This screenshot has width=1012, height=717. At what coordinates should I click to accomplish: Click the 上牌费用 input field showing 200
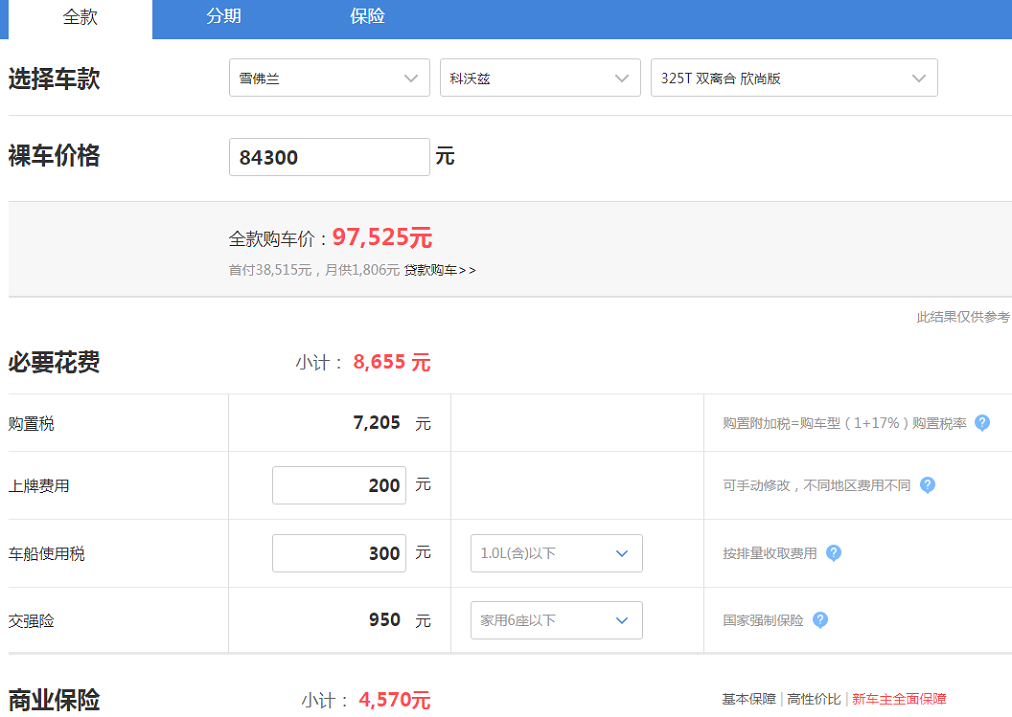(x=339, y=485)
